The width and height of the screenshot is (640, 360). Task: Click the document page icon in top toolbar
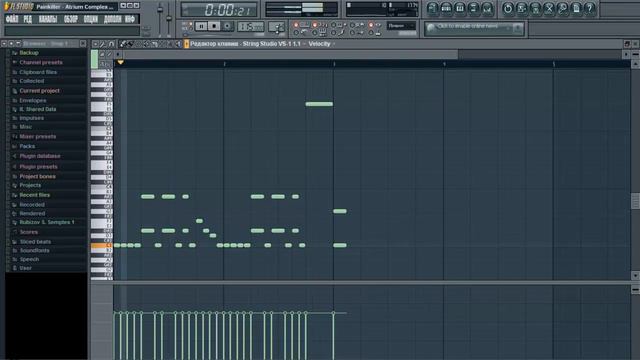[576, 8]
